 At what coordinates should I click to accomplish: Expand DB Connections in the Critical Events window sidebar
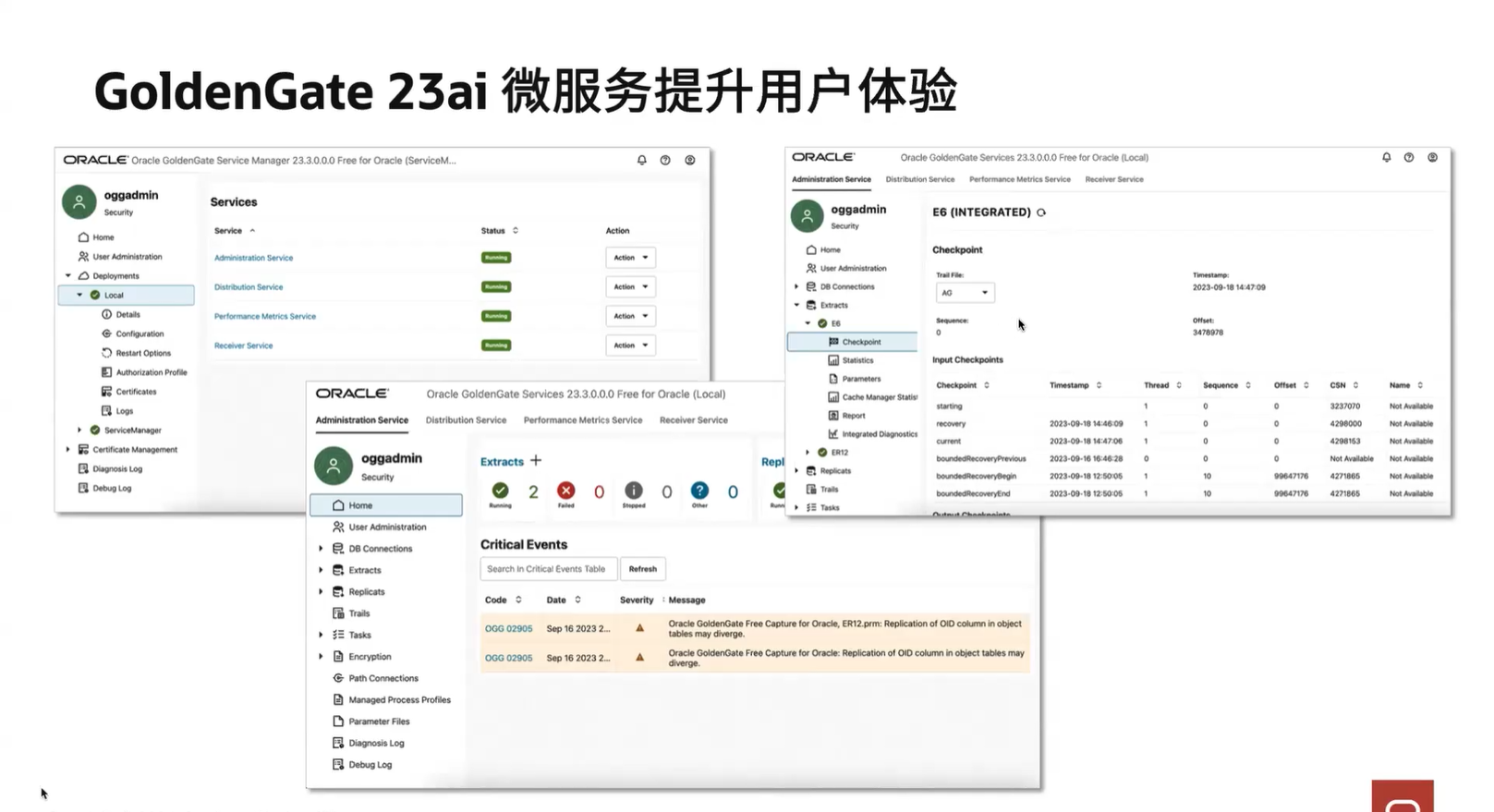[322, 548]
